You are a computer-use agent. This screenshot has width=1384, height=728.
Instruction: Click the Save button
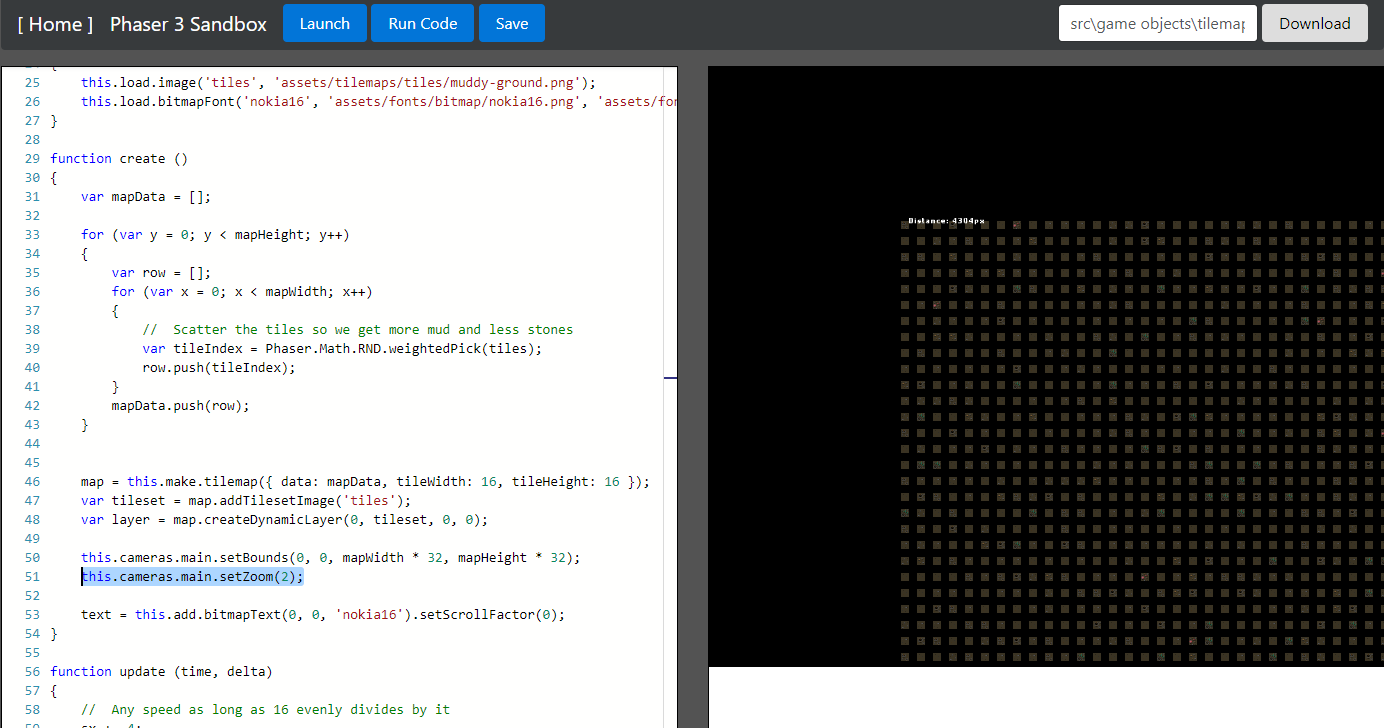tap(512, 22)
